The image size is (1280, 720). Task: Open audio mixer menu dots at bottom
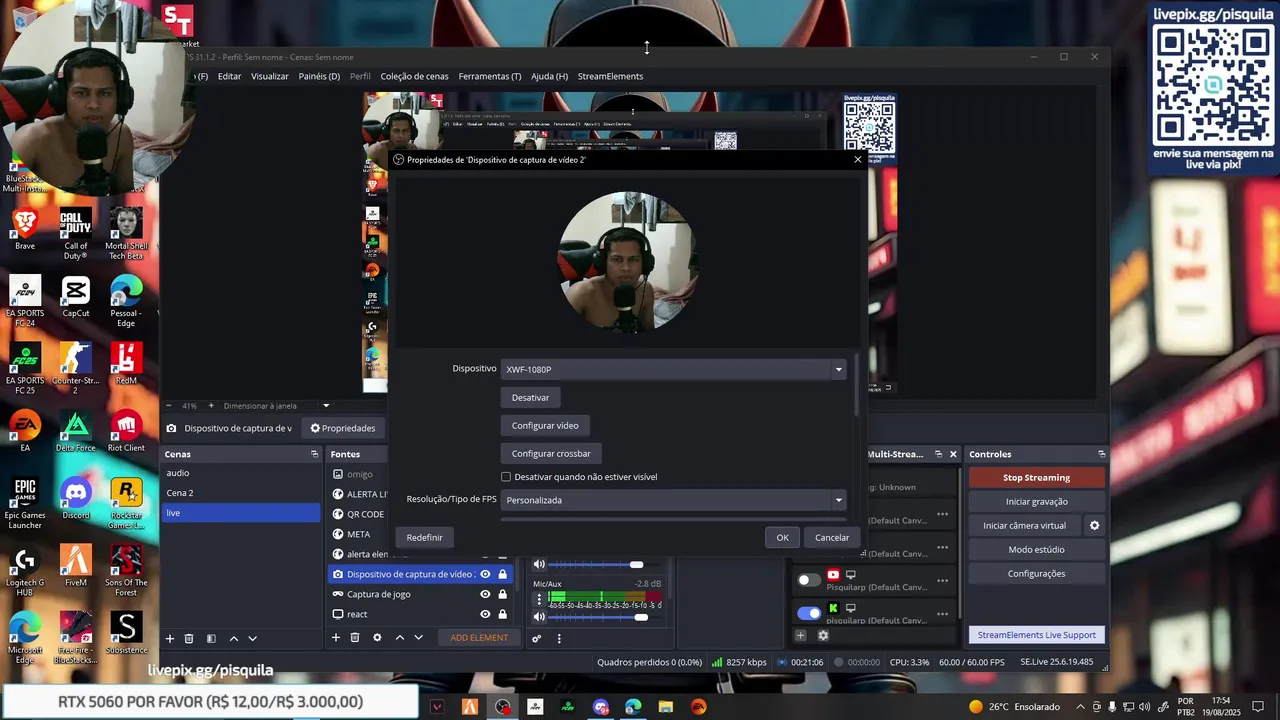tap(559, 638)
